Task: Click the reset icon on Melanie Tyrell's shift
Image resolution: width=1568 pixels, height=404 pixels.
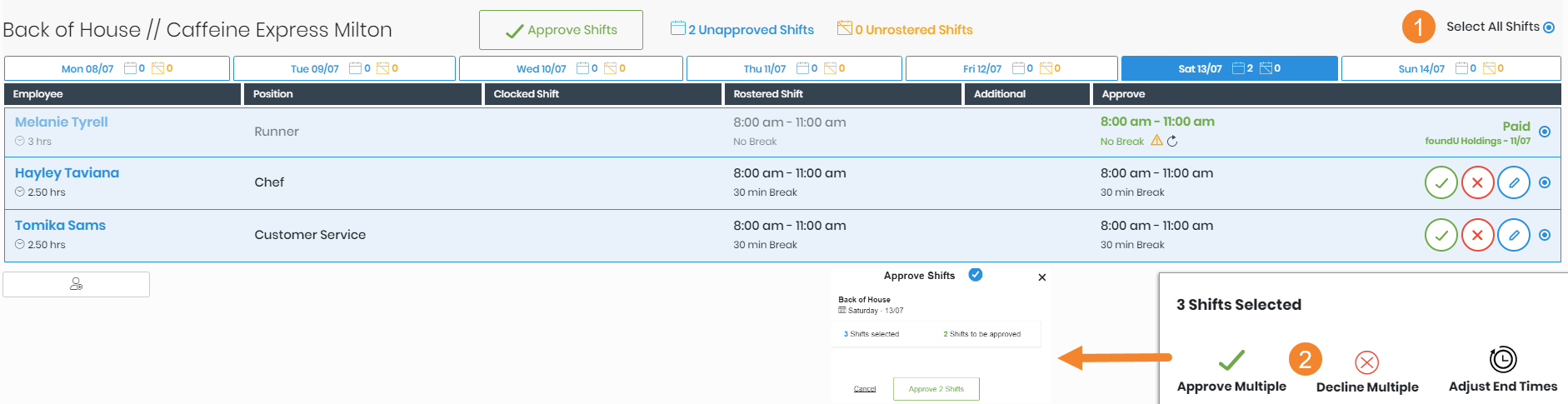Action: coord(1172,141)
